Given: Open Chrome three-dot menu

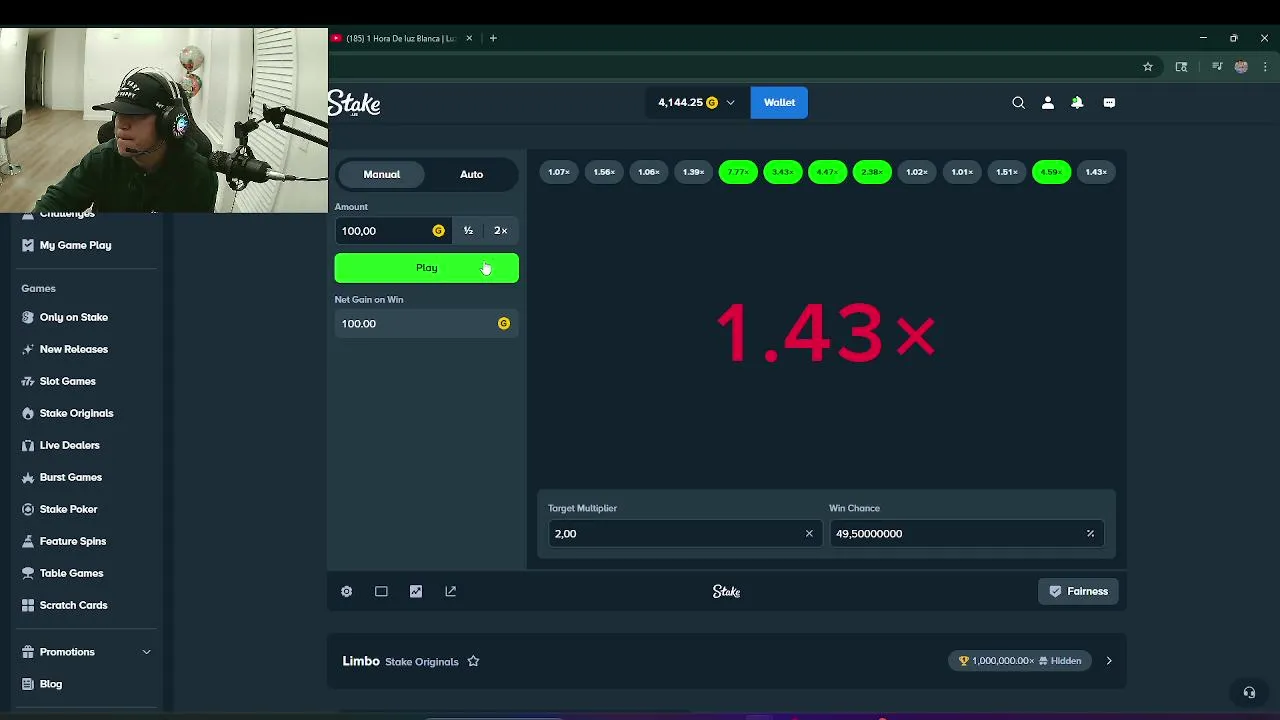Looking at the screenshot, I should pos(1265,66).
